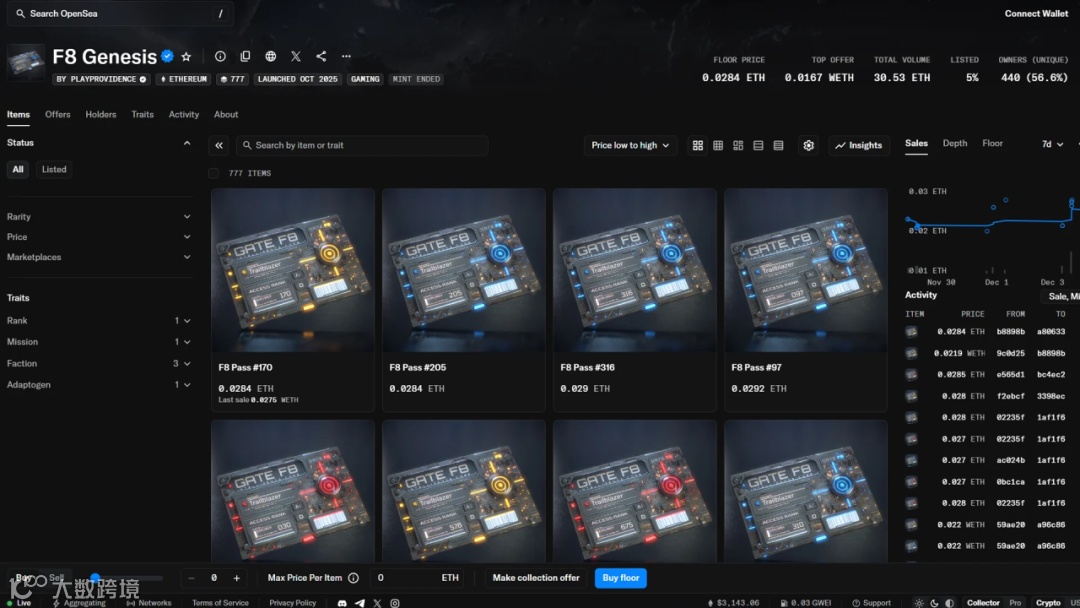
Task: Switch to Collector mode
Action: coord(983,602)
